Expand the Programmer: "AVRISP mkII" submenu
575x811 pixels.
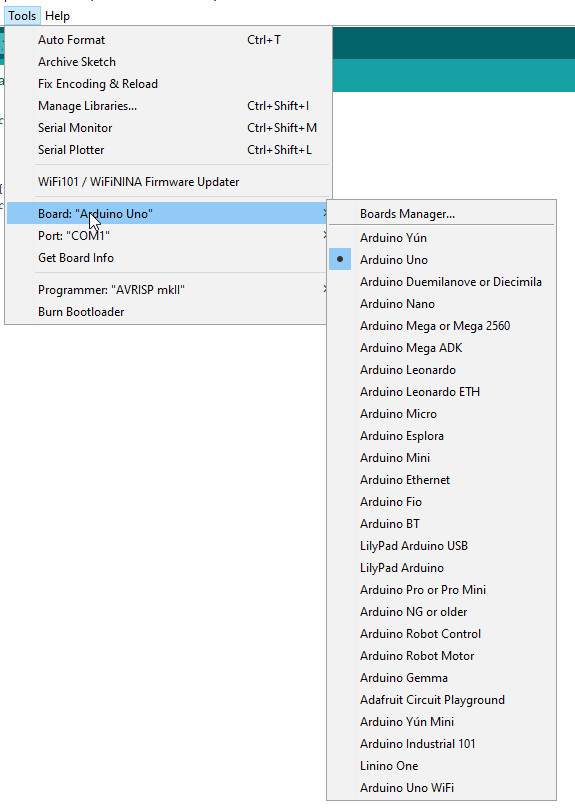(x=167, y=290)
